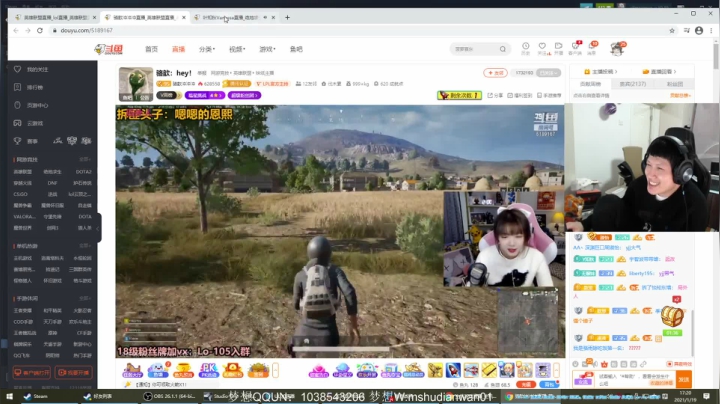Open 鱼吧 in the top navigation
720x404 pixels.
296,49
